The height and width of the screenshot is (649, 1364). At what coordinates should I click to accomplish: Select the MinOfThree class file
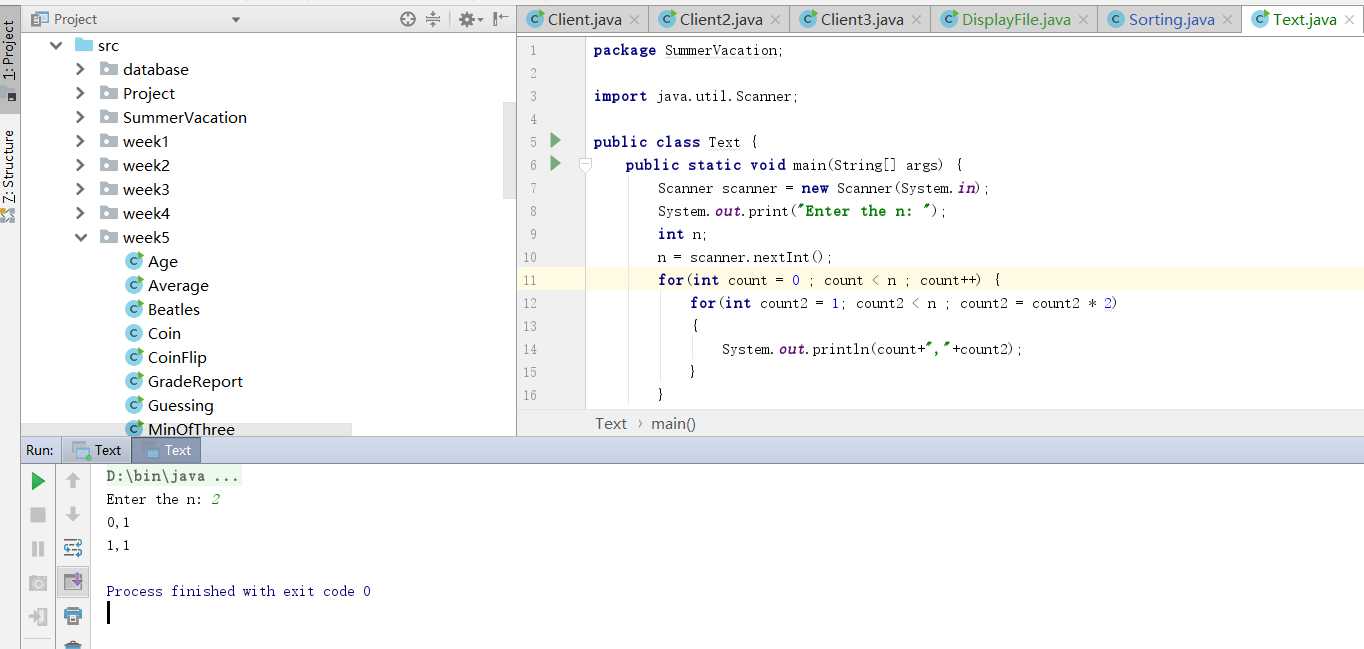191,429
